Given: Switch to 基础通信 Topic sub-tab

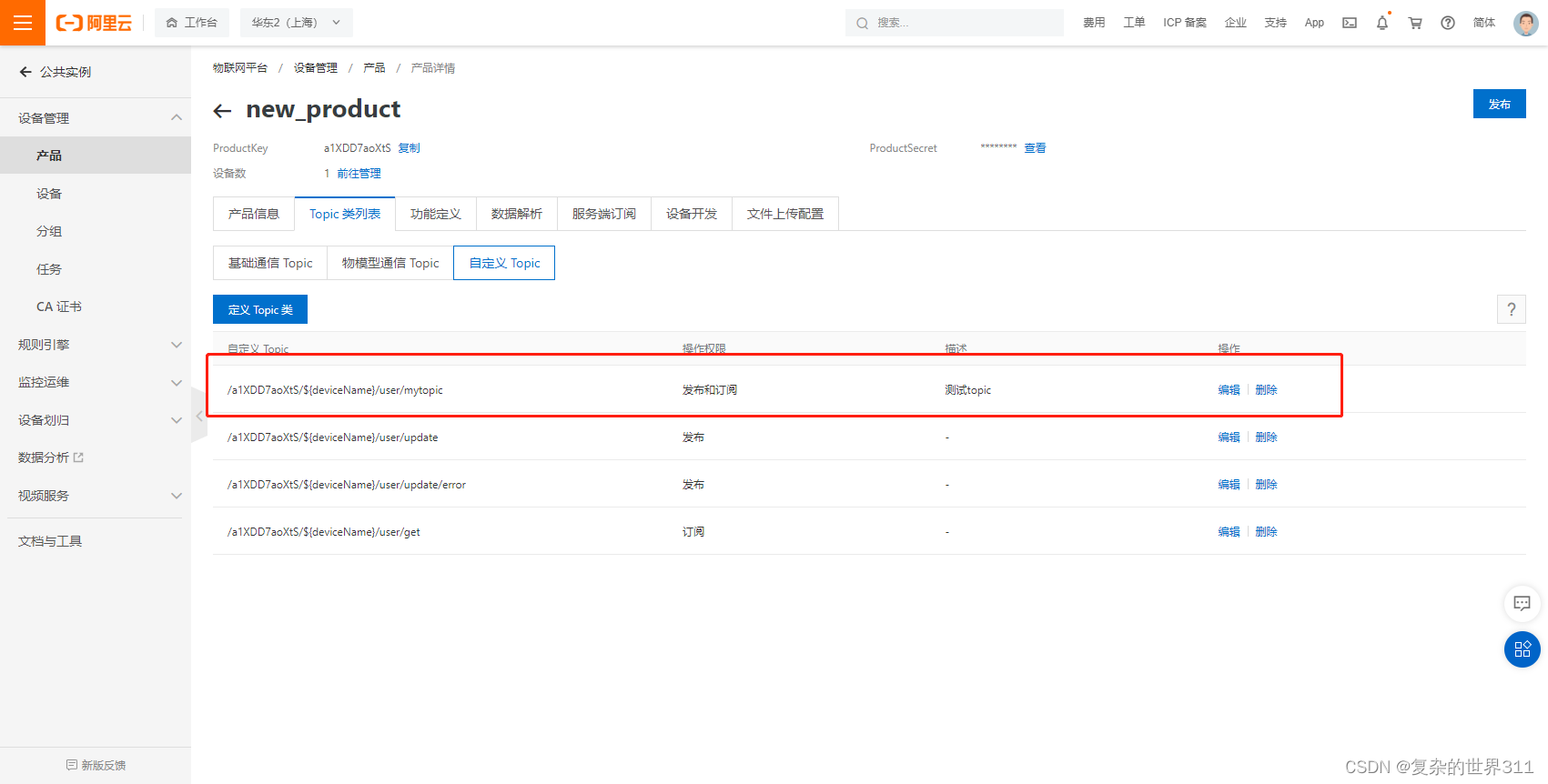Looking at the screenshot, I should (x=270, y=263).
